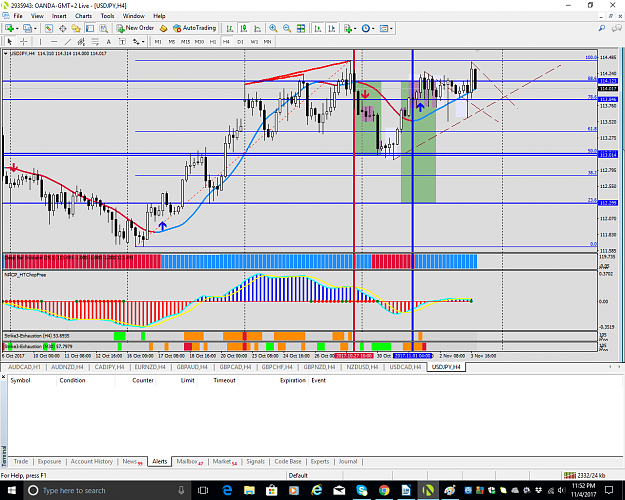Screen dimensions: 625x500
Task: Open the Market Watch window icon
Action: pyautogui.click(x=49, y=28)
